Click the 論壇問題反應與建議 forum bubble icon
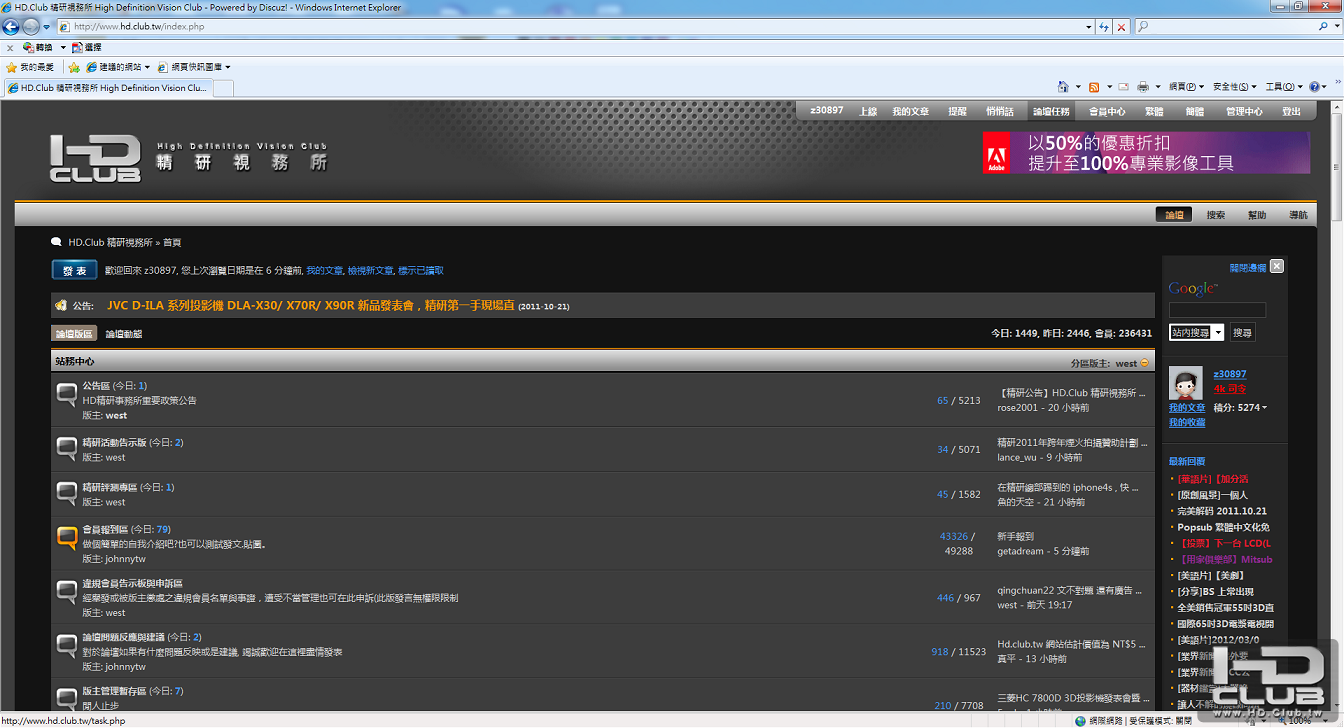Image resolution: width=1344 pixels, height=728 pixels. 67,645
